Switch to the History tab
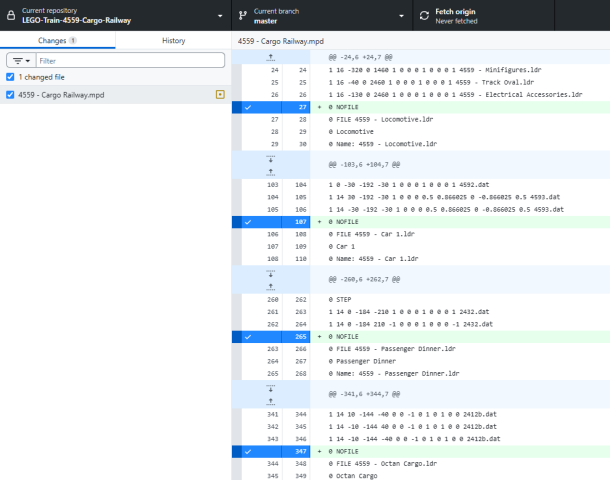Screen dimensions: 610x480 click(x=173, y=41)
